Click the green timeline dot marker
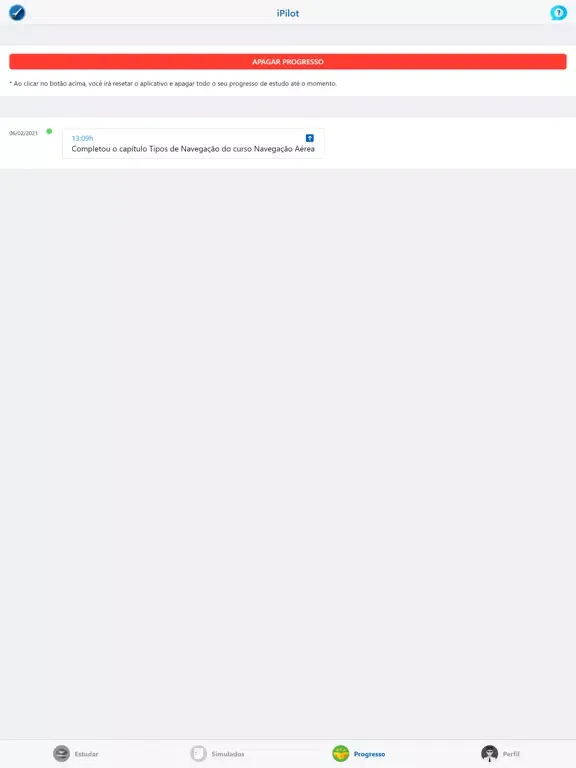 (x=49, y=131)
